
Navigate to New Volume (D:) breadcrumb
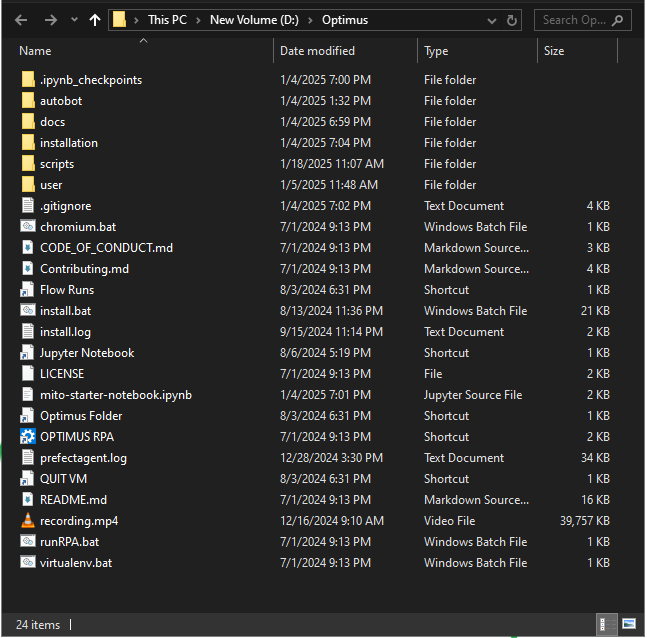tap(254, 20)
